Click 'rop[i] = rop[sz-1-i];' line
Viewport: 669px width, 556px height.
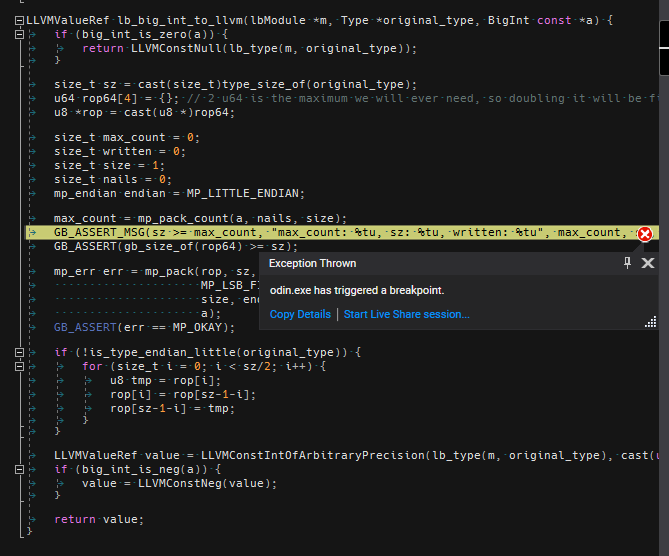point(183,394)
